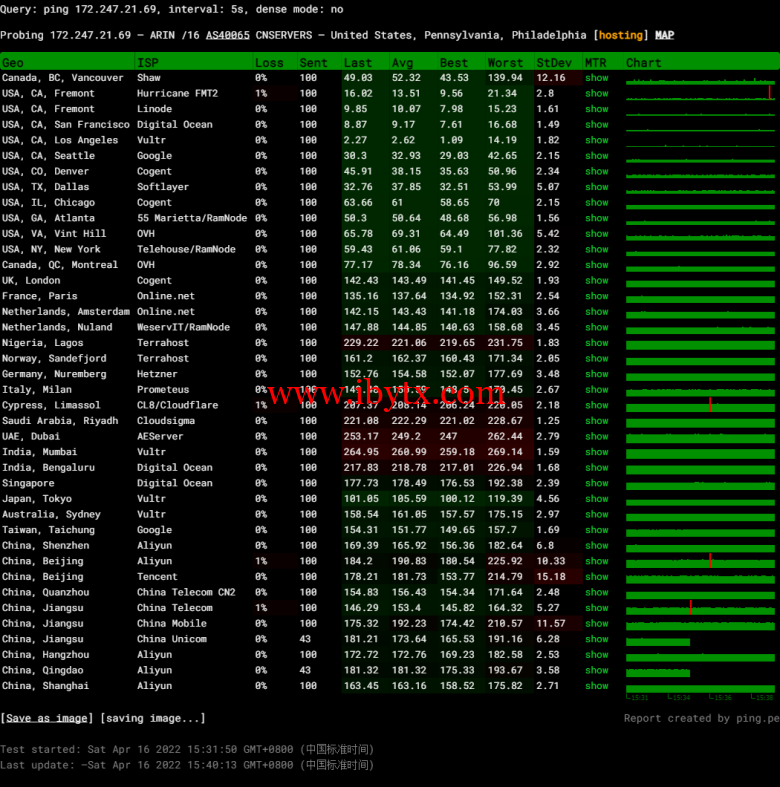Click the orange hosting tag
The width and height of the screenshot is (780, 787).
[621, 35]
